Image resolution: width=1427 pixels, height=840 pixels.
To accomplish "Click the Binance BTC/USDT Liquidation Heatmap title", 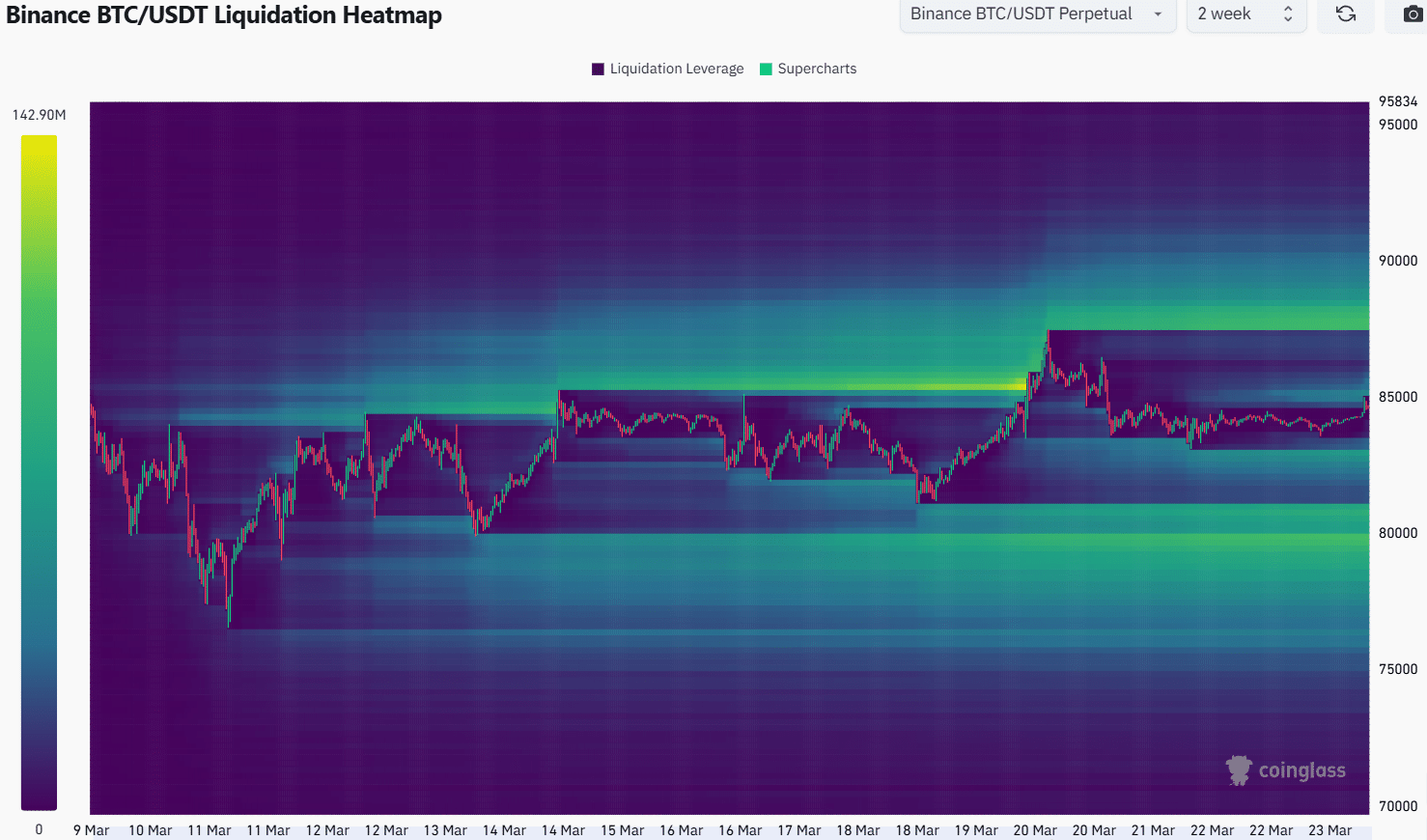I will click(224, 15).
